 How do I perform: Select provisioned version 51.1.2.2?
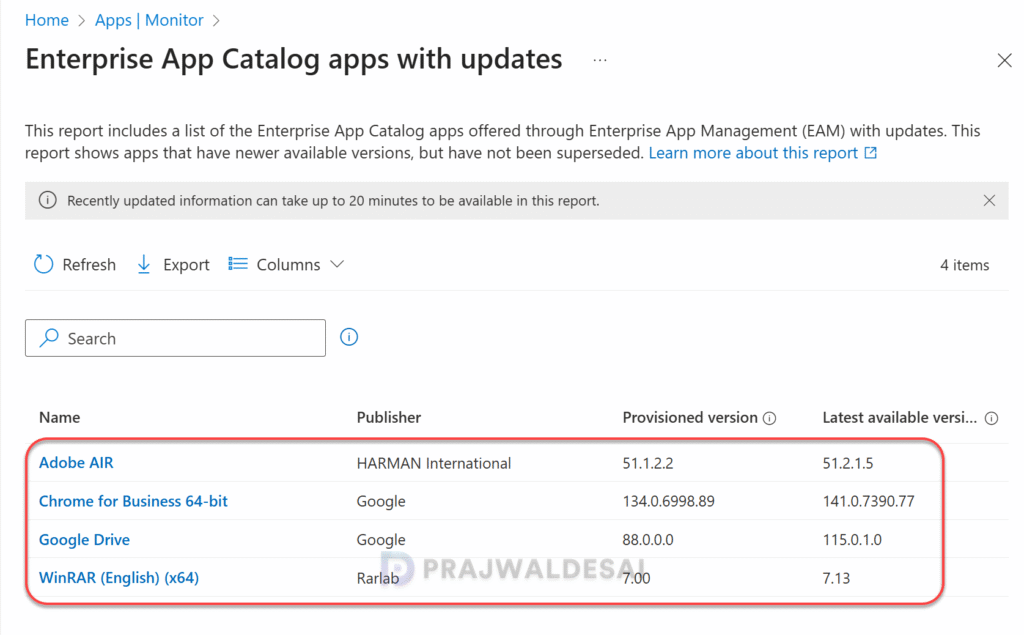[x=648, y=463]
